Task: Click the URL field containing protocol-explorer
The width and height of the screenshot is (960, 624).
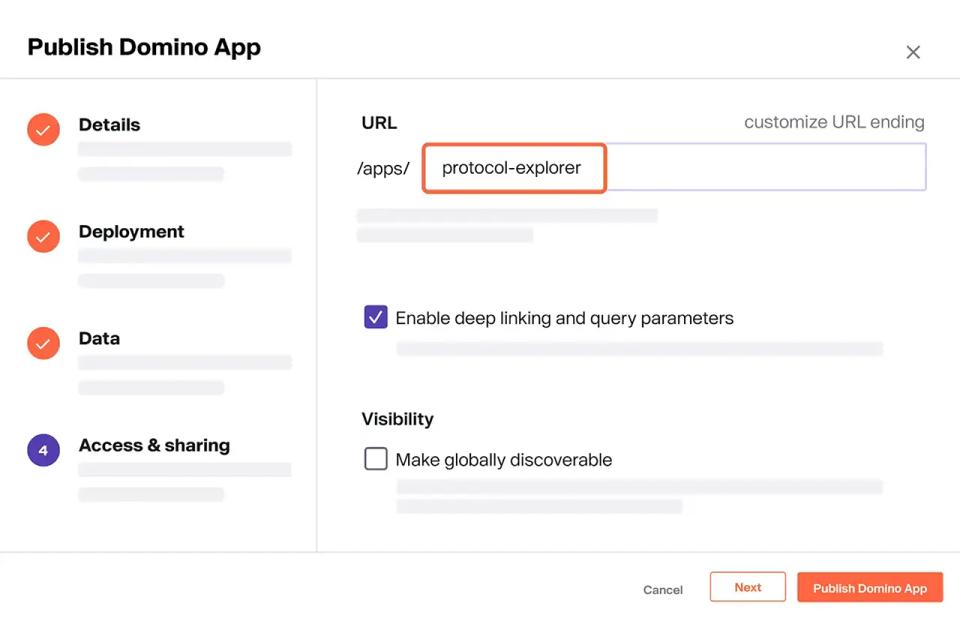Action: point(514,167)
